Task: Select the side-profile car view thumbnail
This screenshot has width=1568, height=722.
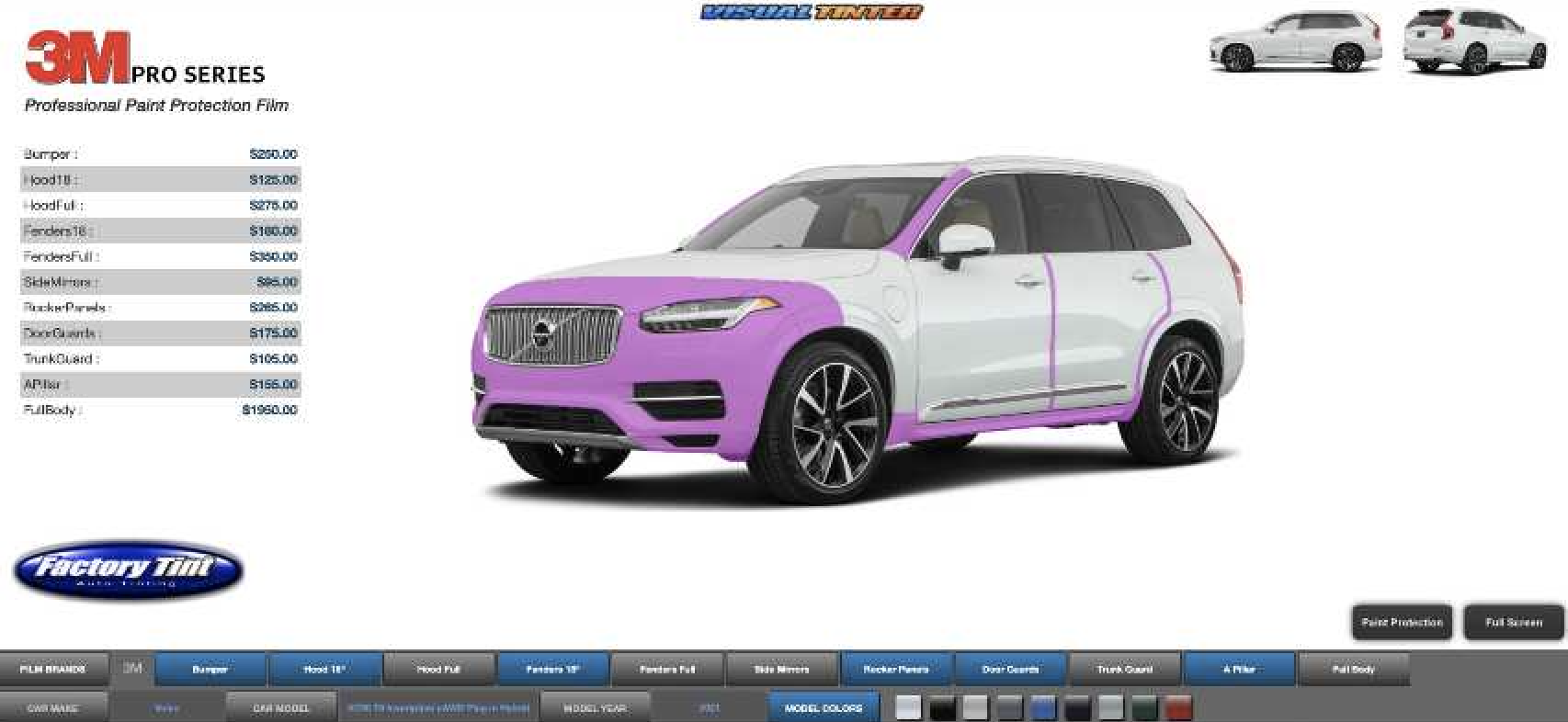Action: [x=1295, y=41]
